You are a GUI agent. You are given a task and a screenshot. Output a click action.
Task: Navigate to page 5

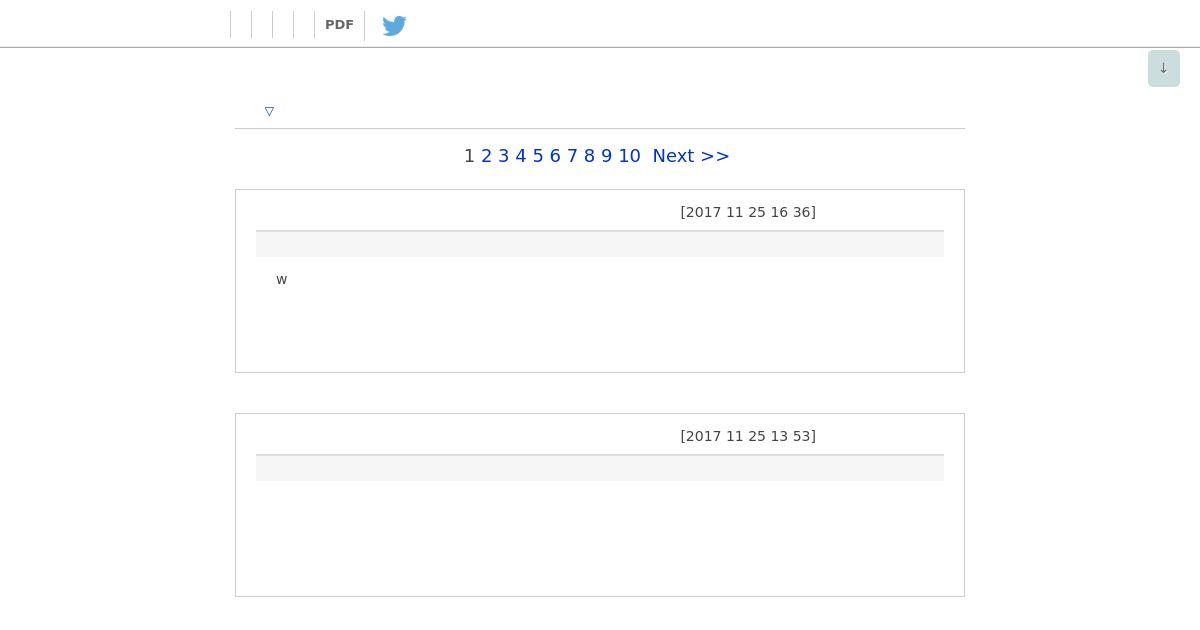(537, 156)
